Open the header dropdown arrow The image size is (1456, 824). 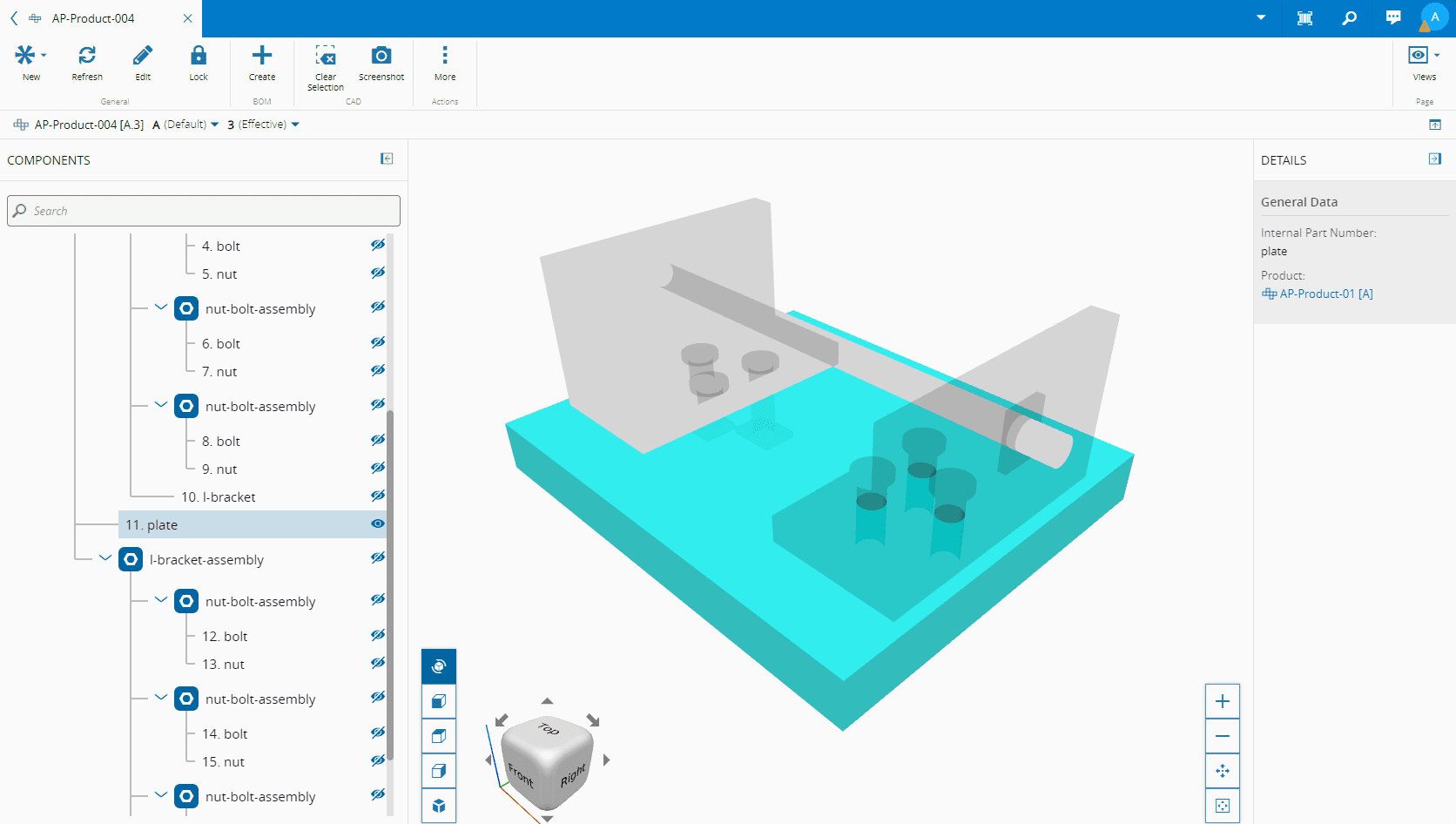[x=1261, y=17]
